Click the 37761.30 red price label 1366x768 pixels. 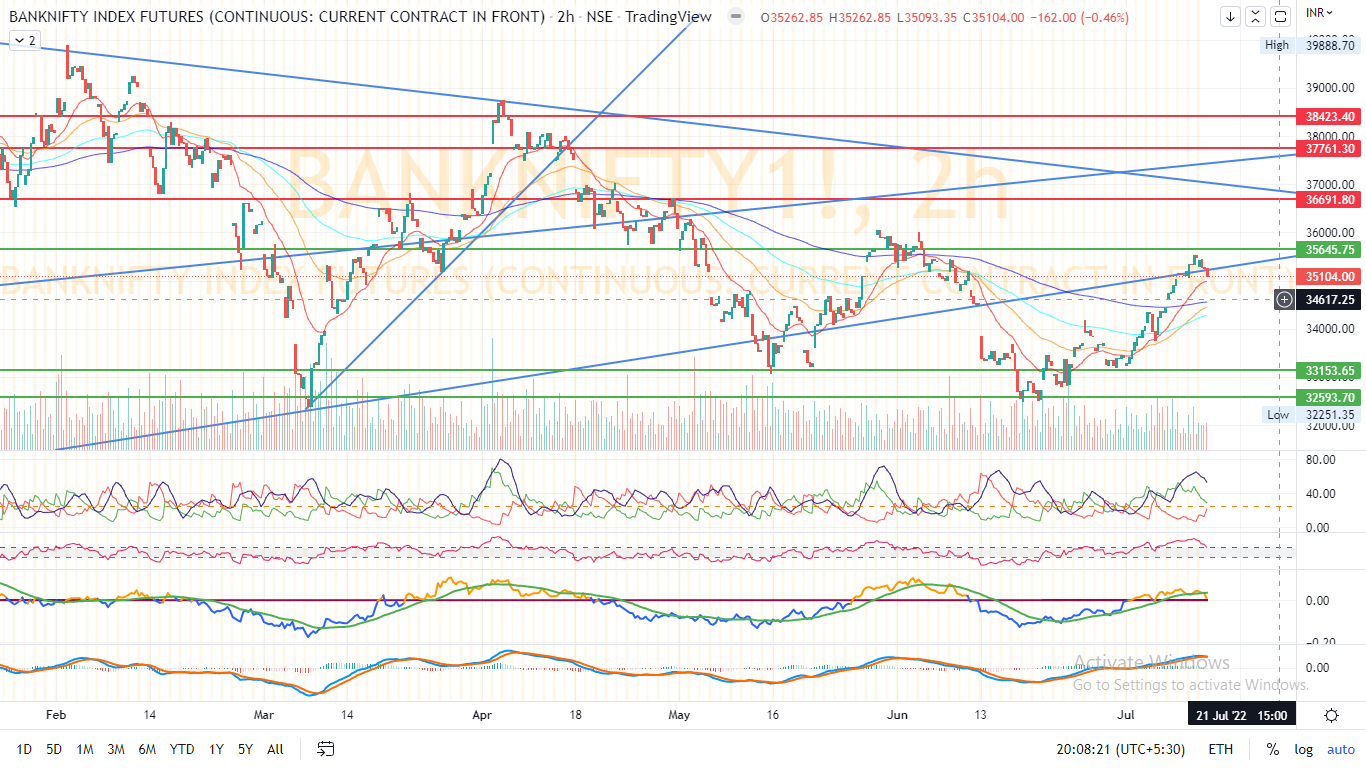pos(1330,148)
